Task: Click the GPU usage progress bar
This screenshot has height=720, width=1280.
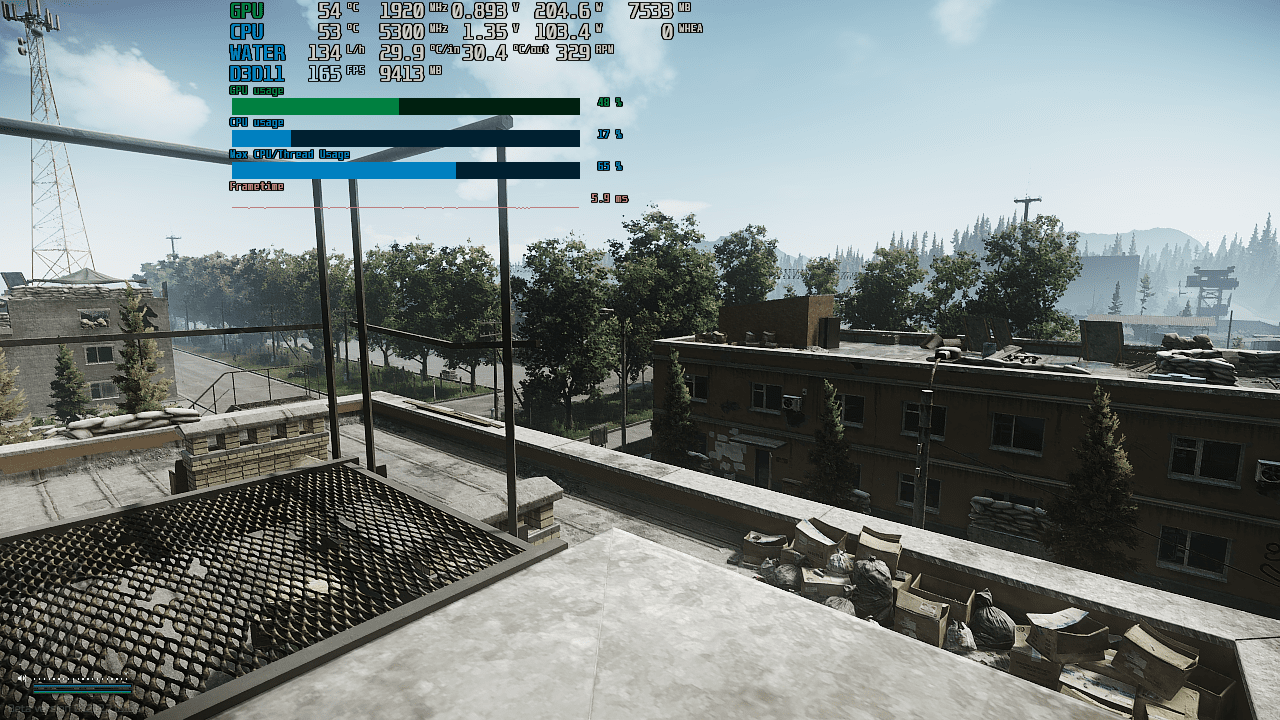Action: (x=406, y=106)
